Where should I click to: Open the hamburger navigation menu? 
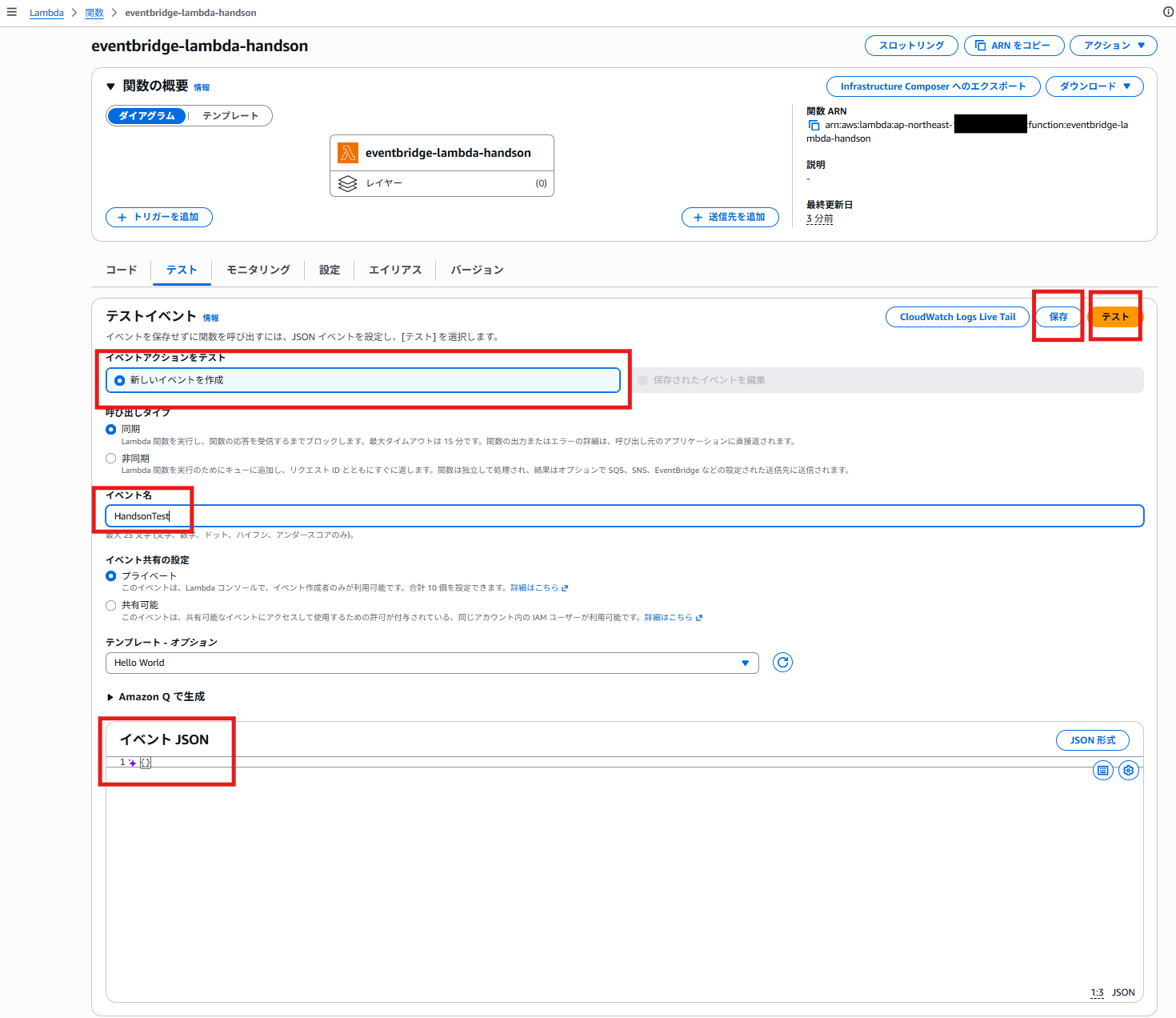12,12
